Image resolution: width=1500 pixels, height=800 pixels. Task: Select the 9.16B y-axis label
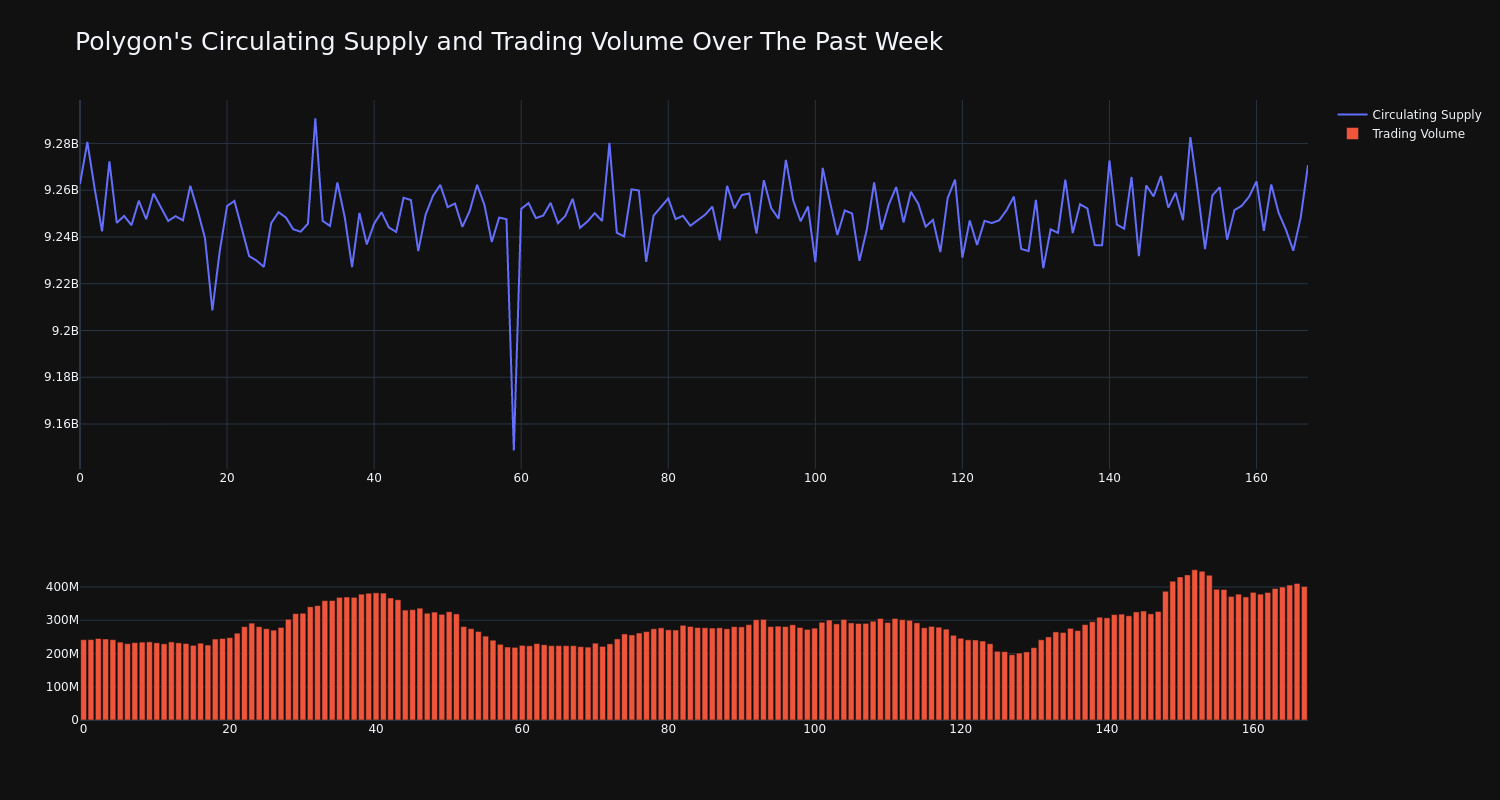[61, 424]
